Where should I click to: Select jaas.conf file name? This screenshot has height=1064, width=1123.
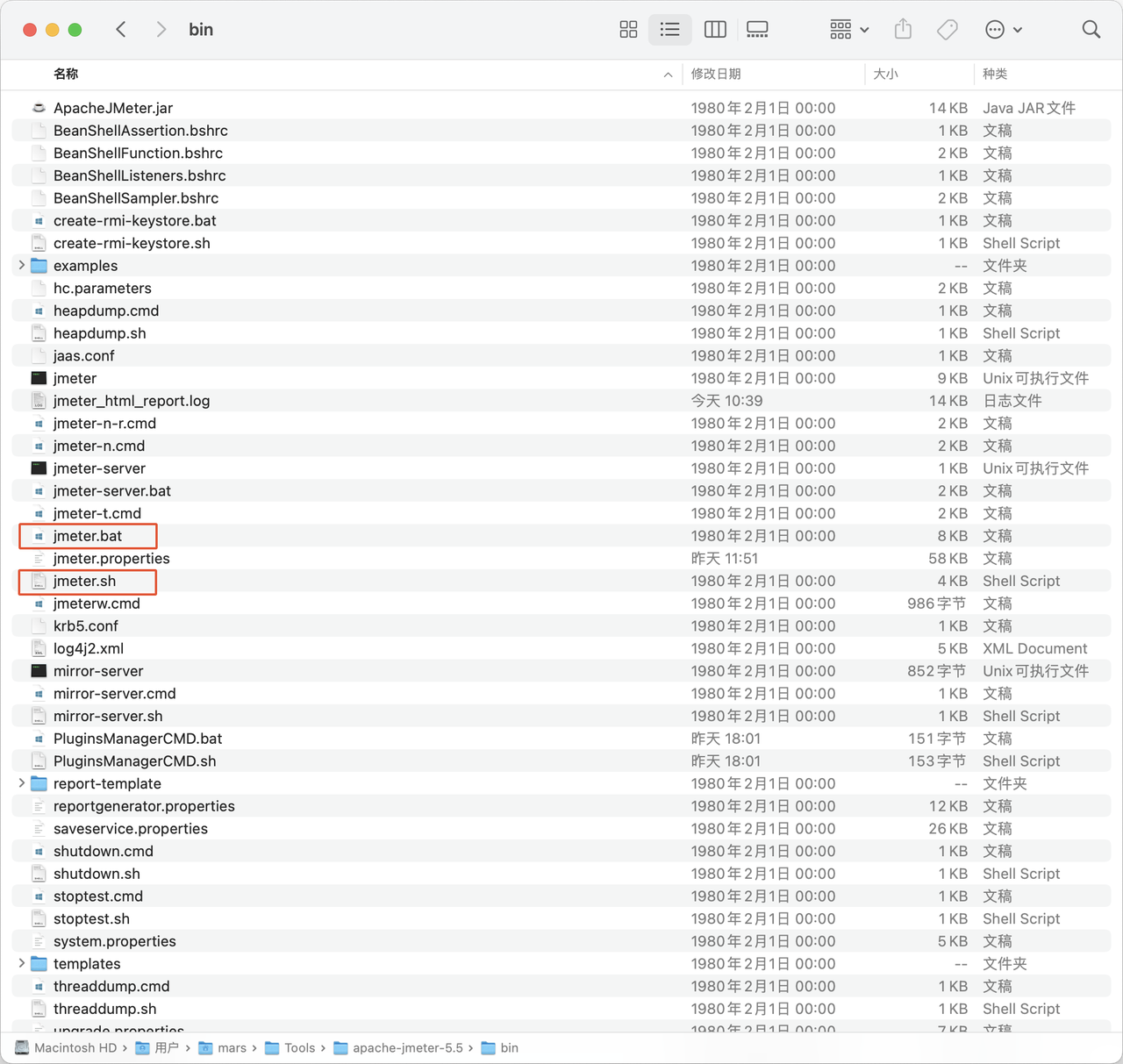point(83,356)
